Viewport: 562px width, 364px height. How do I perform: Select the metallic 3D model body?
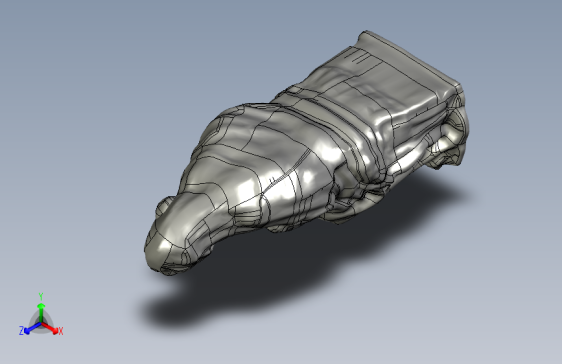(306, 153)
